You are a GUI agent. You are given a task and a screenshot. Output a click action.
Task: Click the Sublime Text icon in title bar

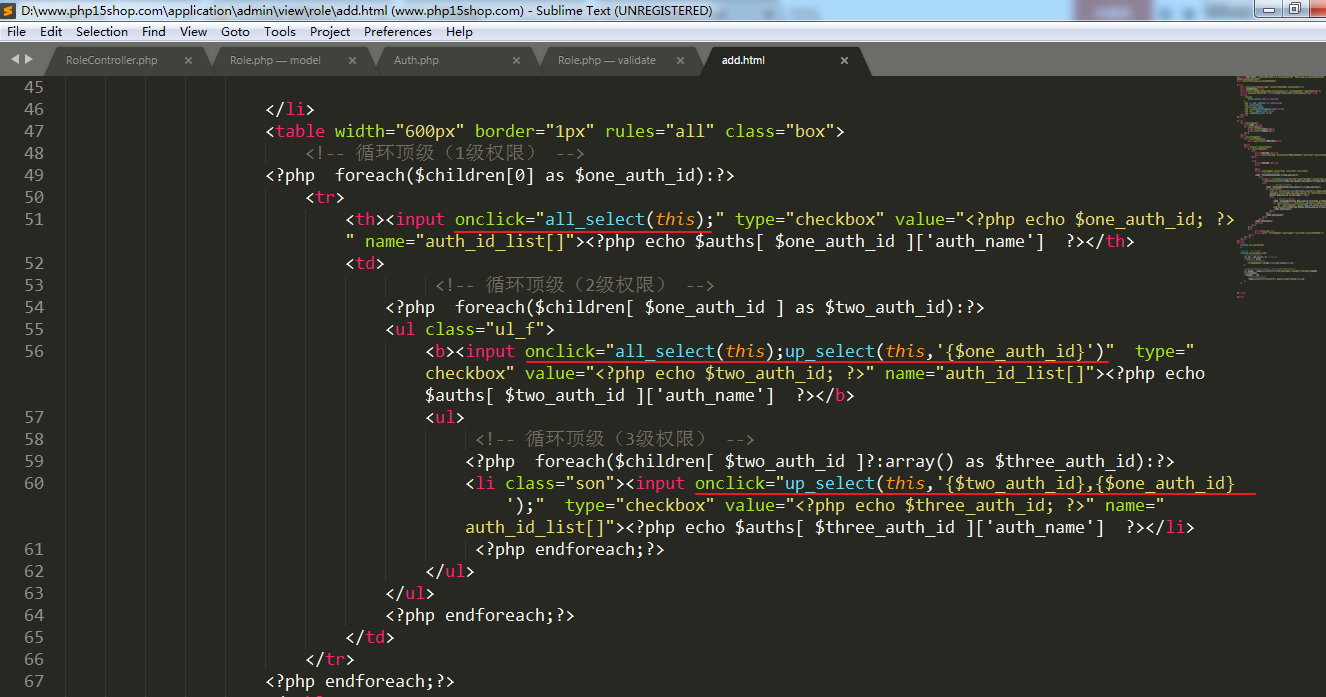click(x=10, y=11)
